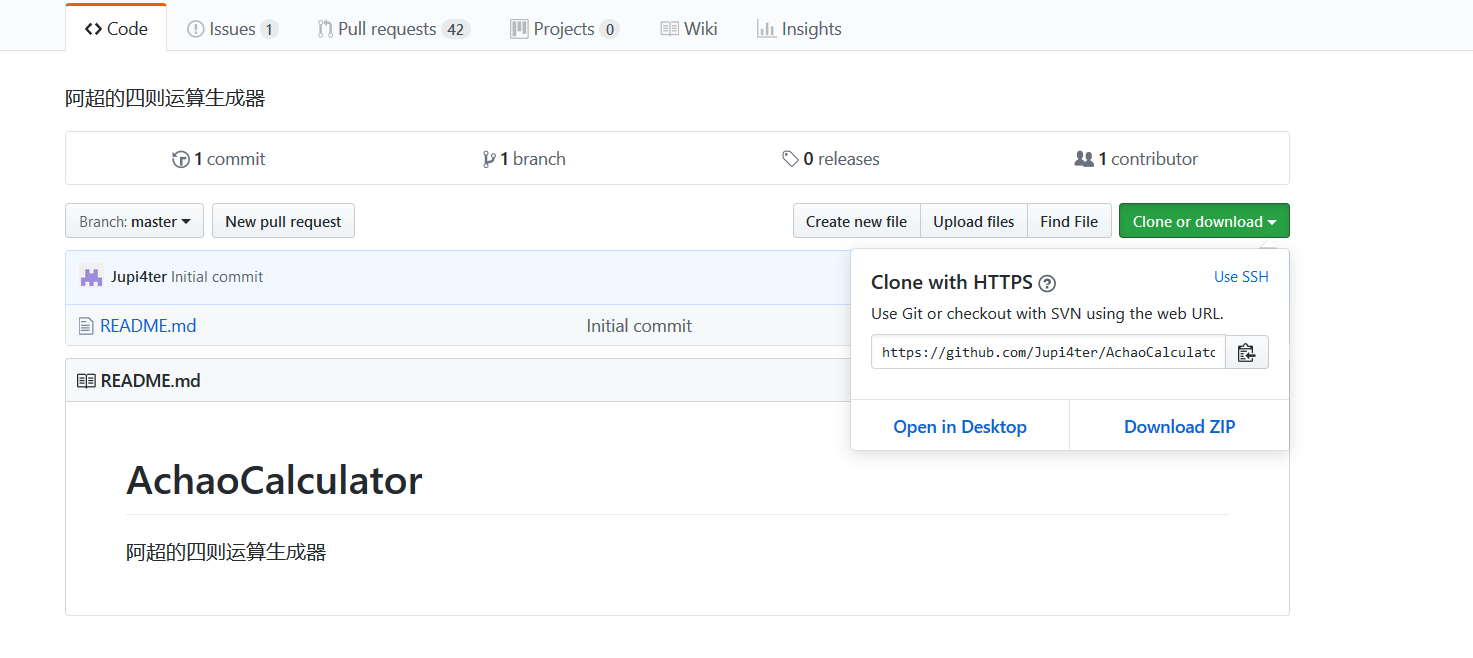This screenshot has width=1473, height=658.
Task: Click the Projects board icon
Action: click(x=519, y=29)
